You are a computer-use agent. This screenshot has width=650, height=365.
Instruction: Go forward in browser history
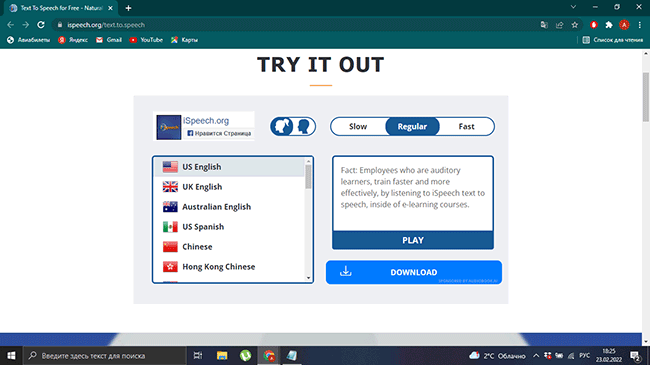26,25
